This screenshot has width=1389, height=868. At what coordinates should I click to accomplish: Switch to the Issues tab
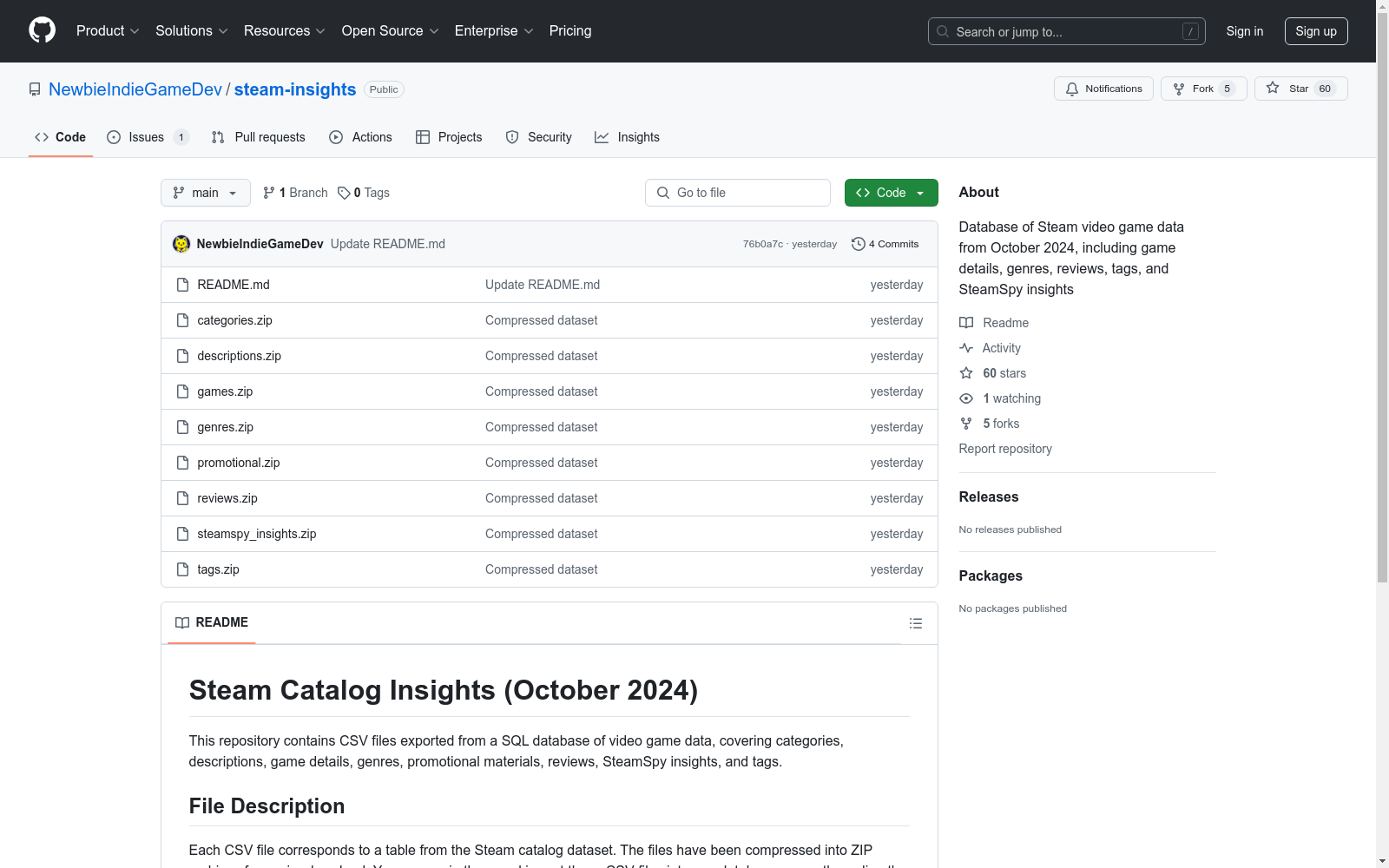pos(148,137)
